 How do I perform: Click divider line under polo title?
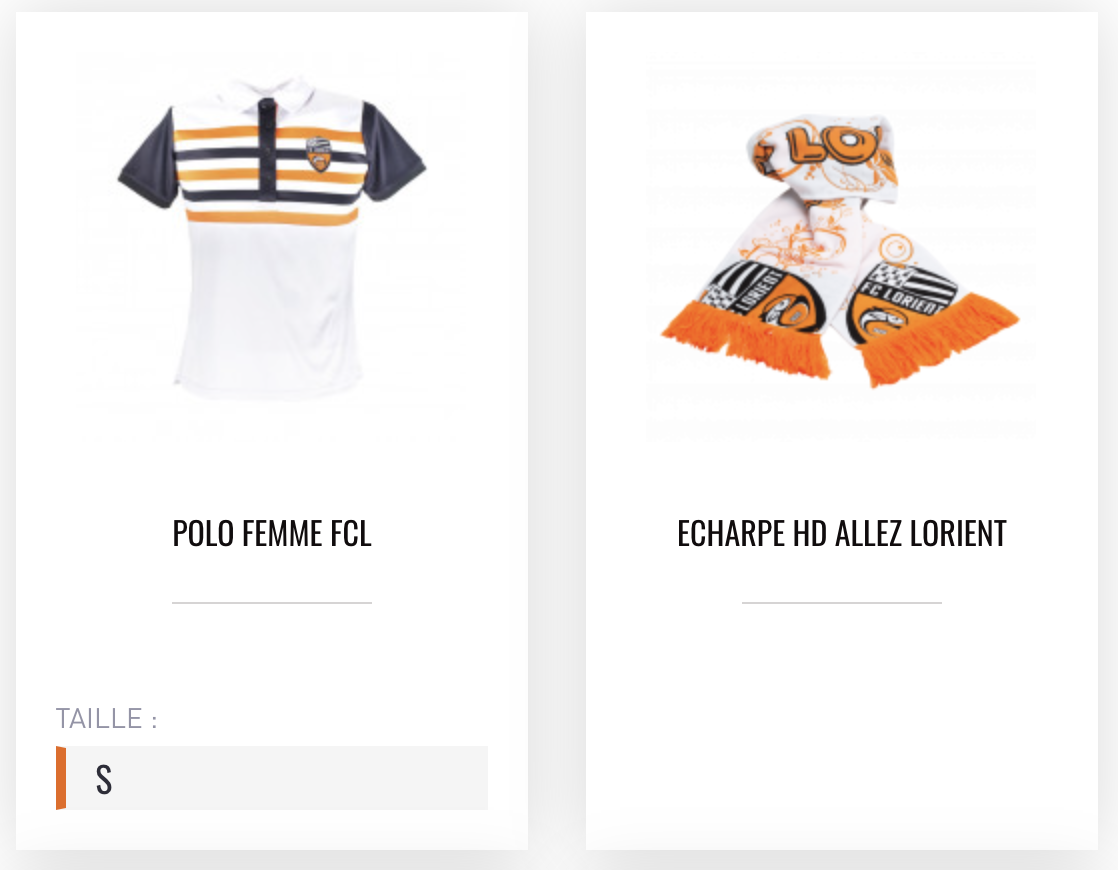[272, 603]
